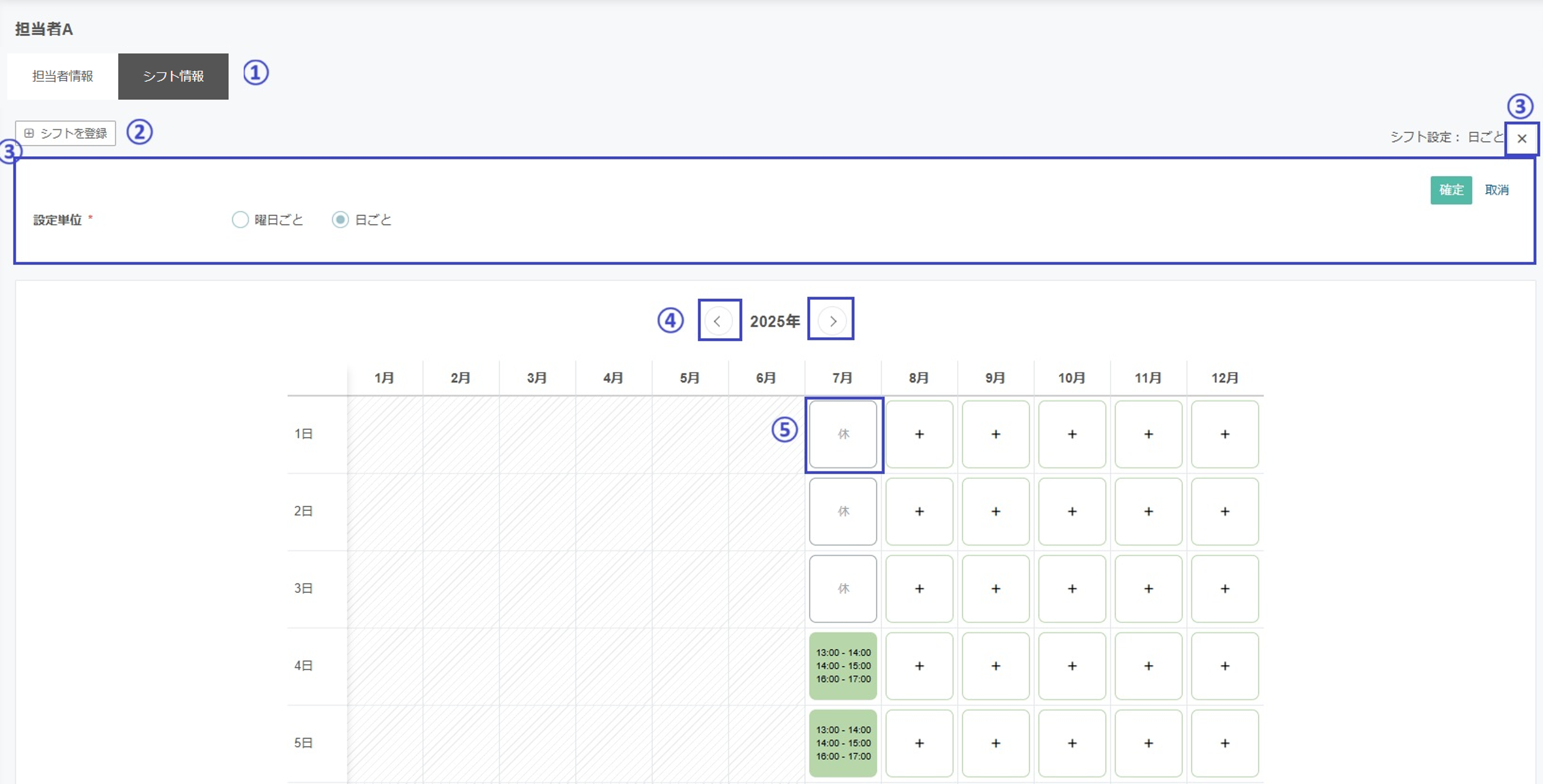Go to the previous year with the left chevron
The height and width of the screenshot is (784, 1543).
[717, 321]
